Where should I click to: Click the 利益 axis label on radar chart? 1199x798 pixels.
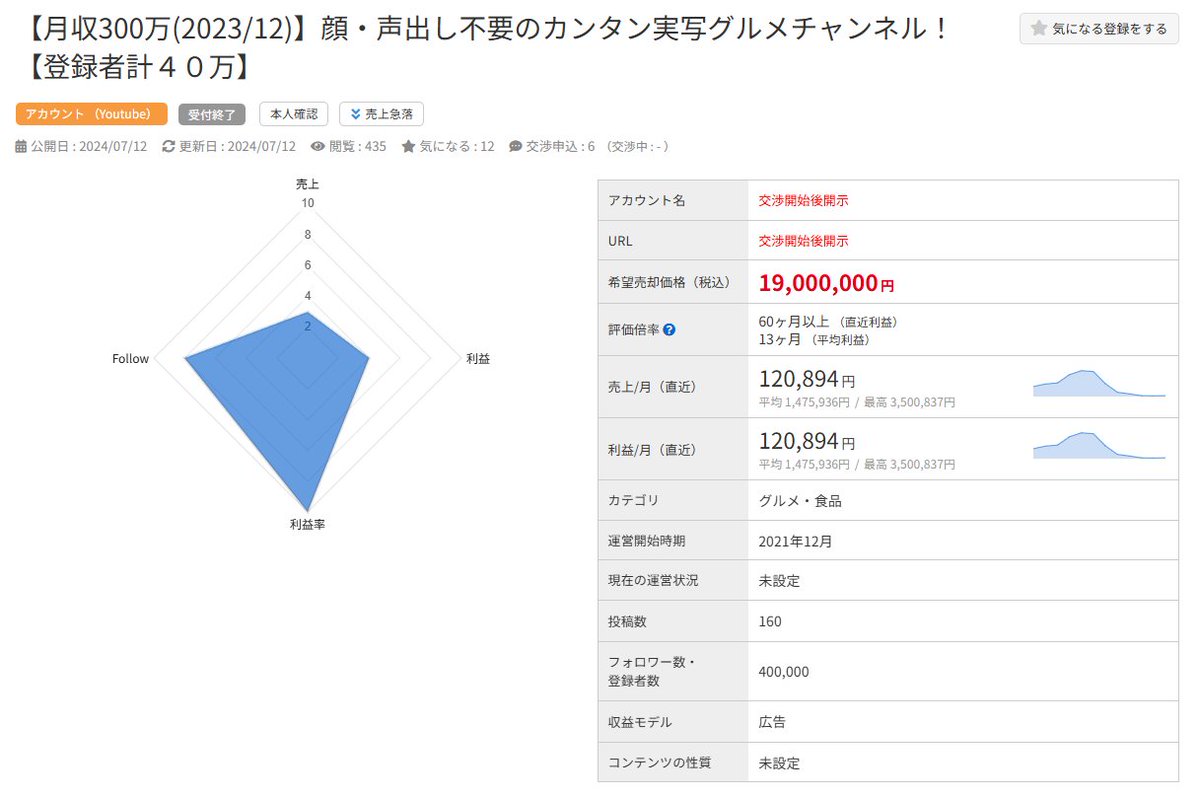[x=478, y=358]
